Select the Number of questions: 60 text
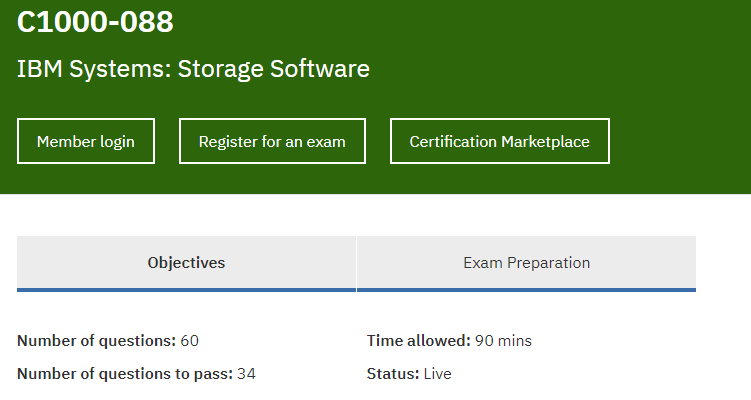The image size is (751, 400). click(x=108, y=341)
